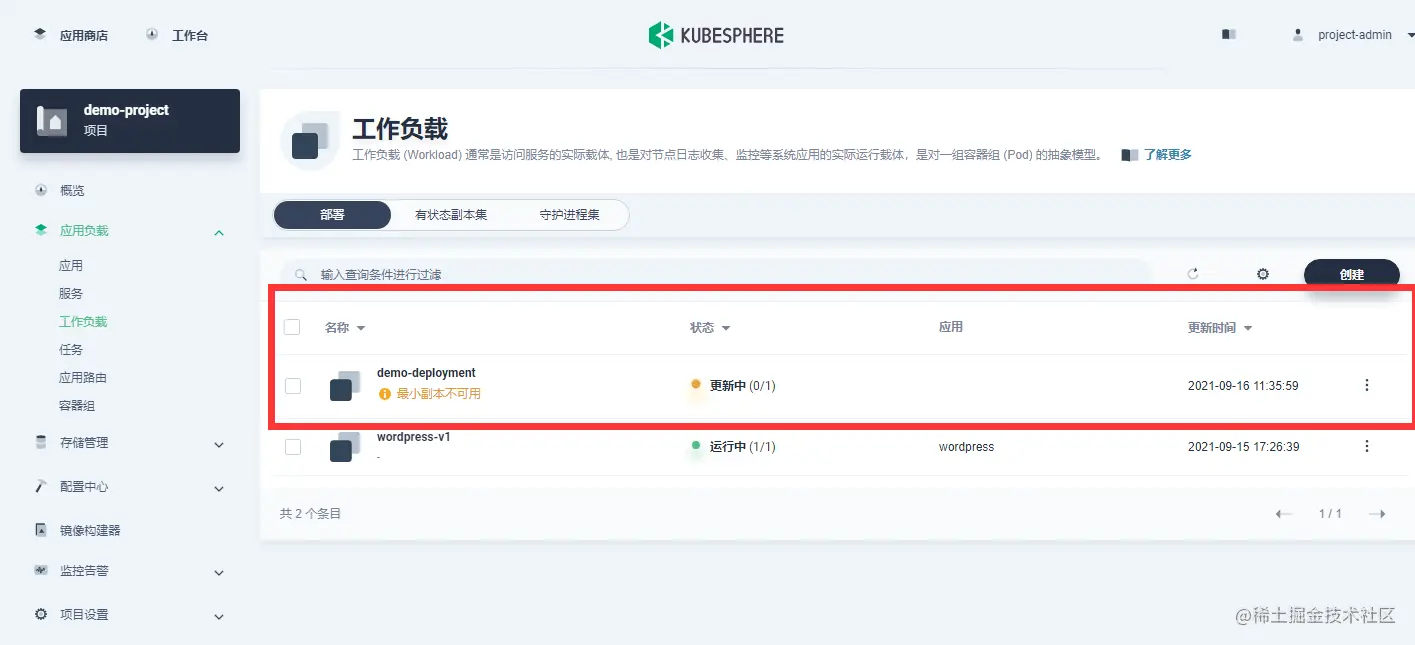Viewport: 1415px width, 645px height.
Task: Open the demo-deployment workload link
Action: tap(426, 373)
